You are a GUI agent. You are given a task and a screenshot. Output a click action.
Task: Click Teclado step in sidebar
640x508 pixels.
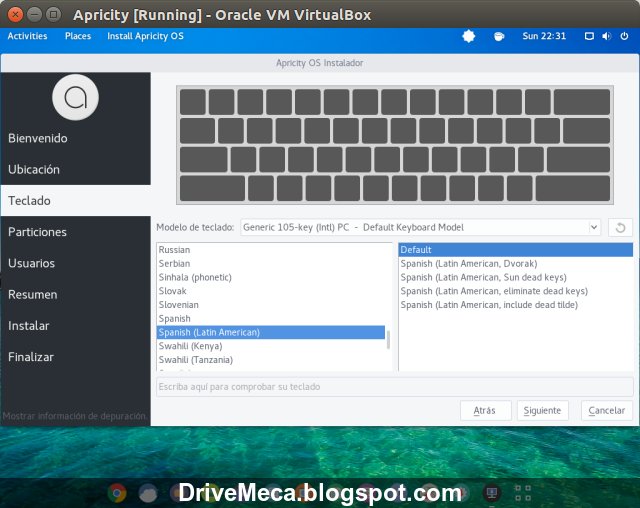pos(76,201)
